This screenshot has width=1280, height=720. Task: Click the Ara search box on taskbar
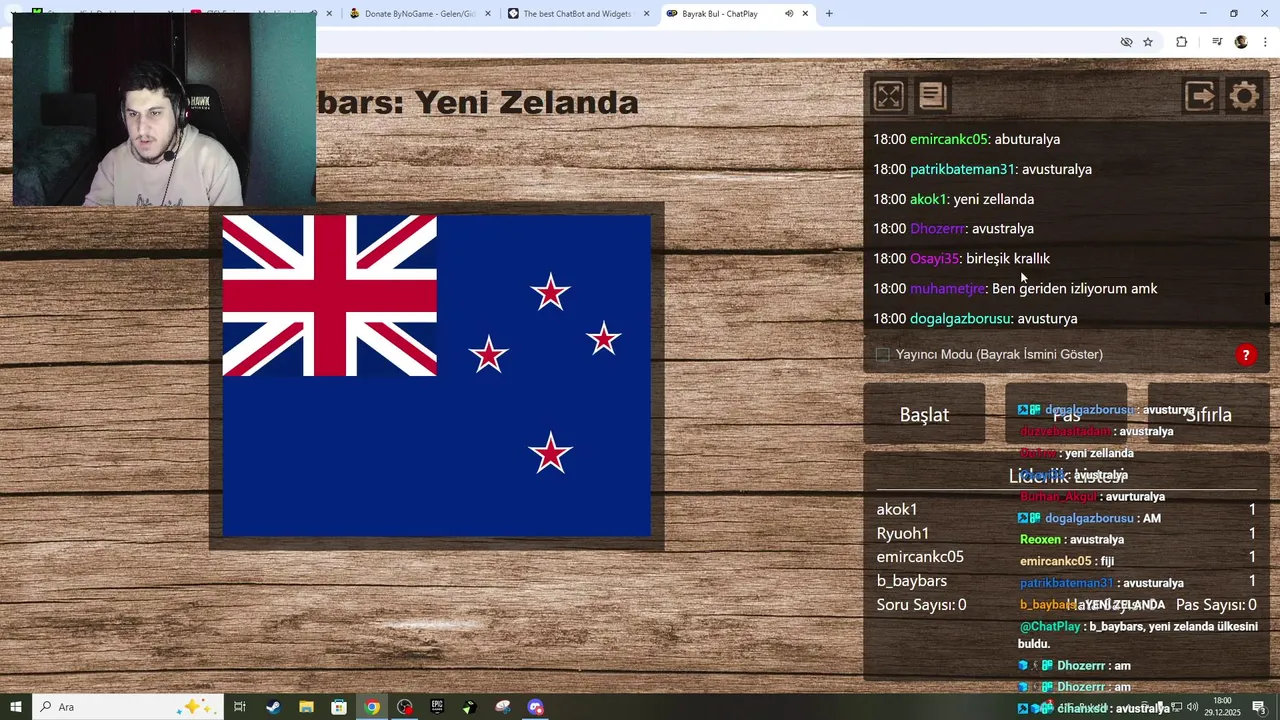[128, 707]
